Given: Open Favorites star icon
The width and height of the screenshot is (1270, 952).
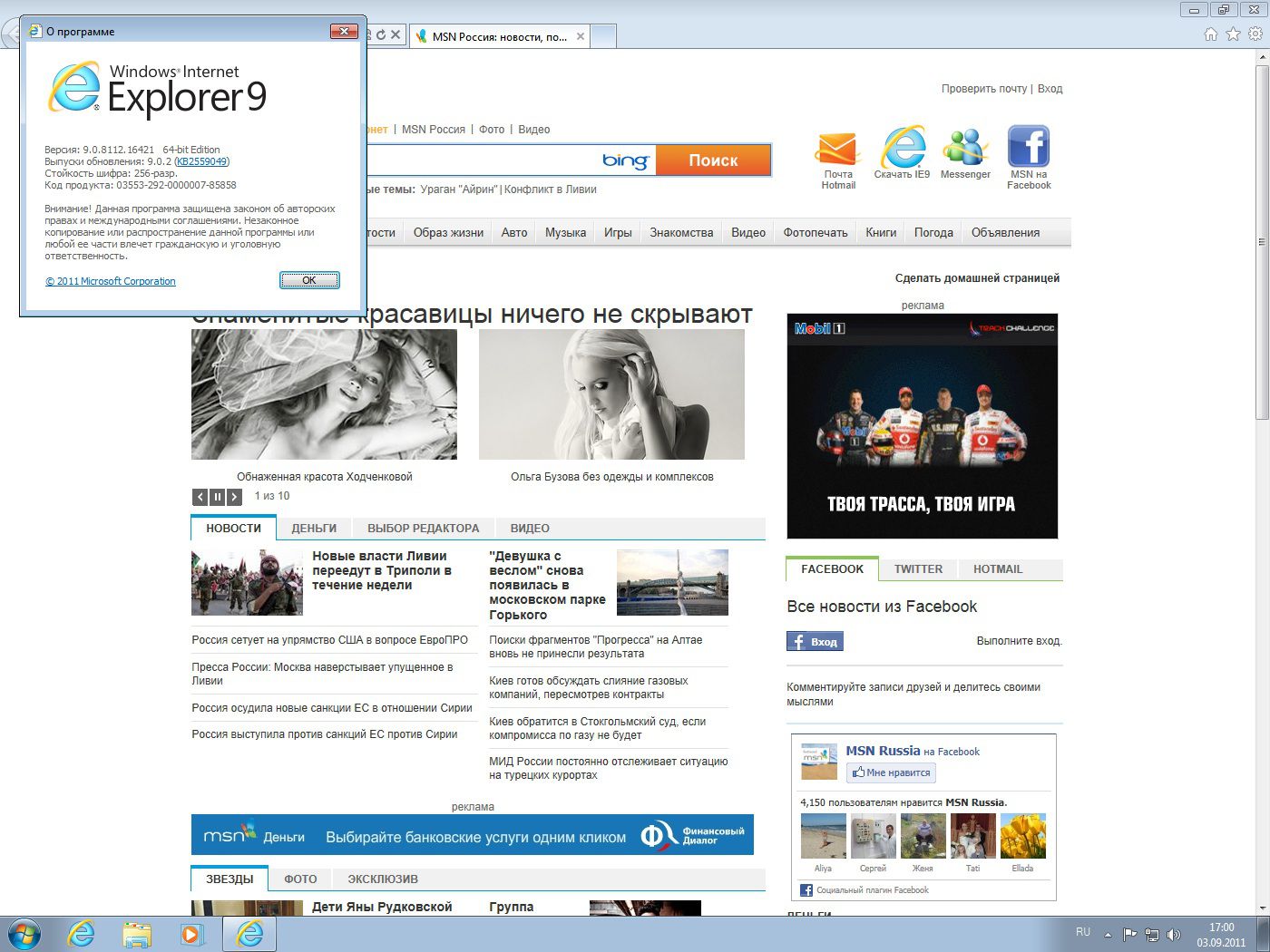Looking at the screenshot, I should tap(1233, 34).
